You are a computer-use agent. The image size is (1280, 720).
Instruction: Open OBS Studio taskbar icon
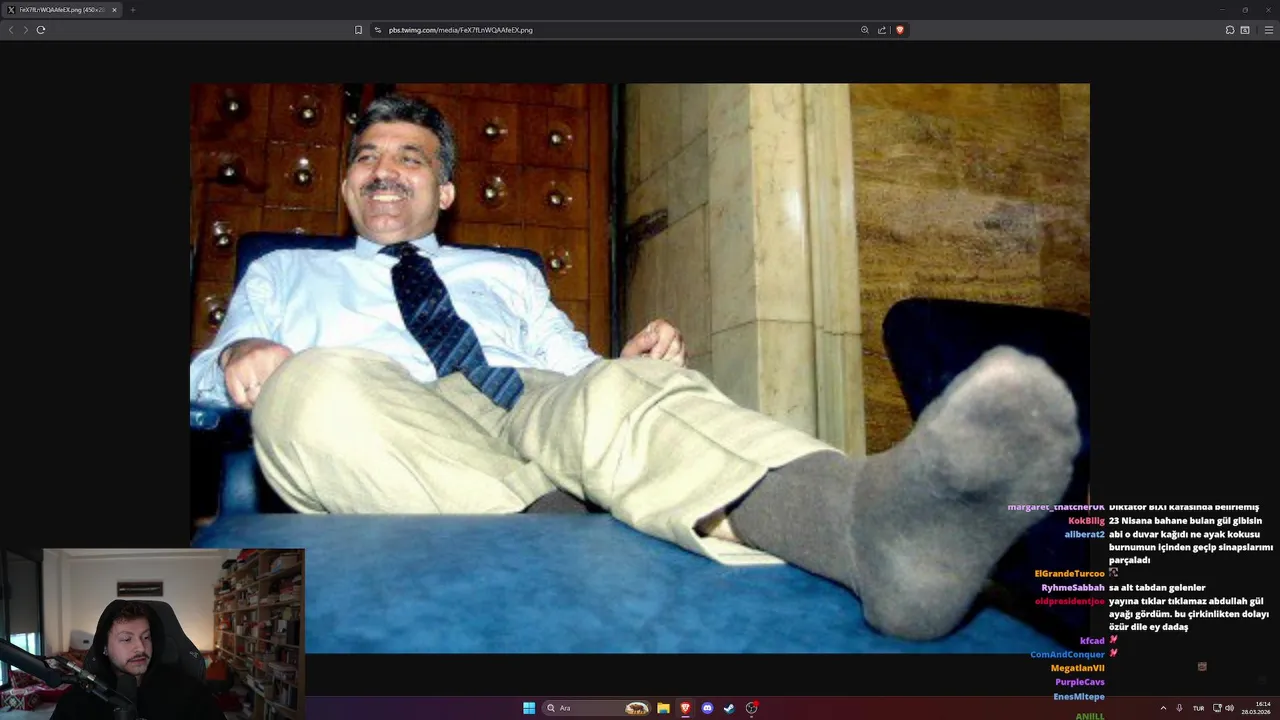pos(751,708)
